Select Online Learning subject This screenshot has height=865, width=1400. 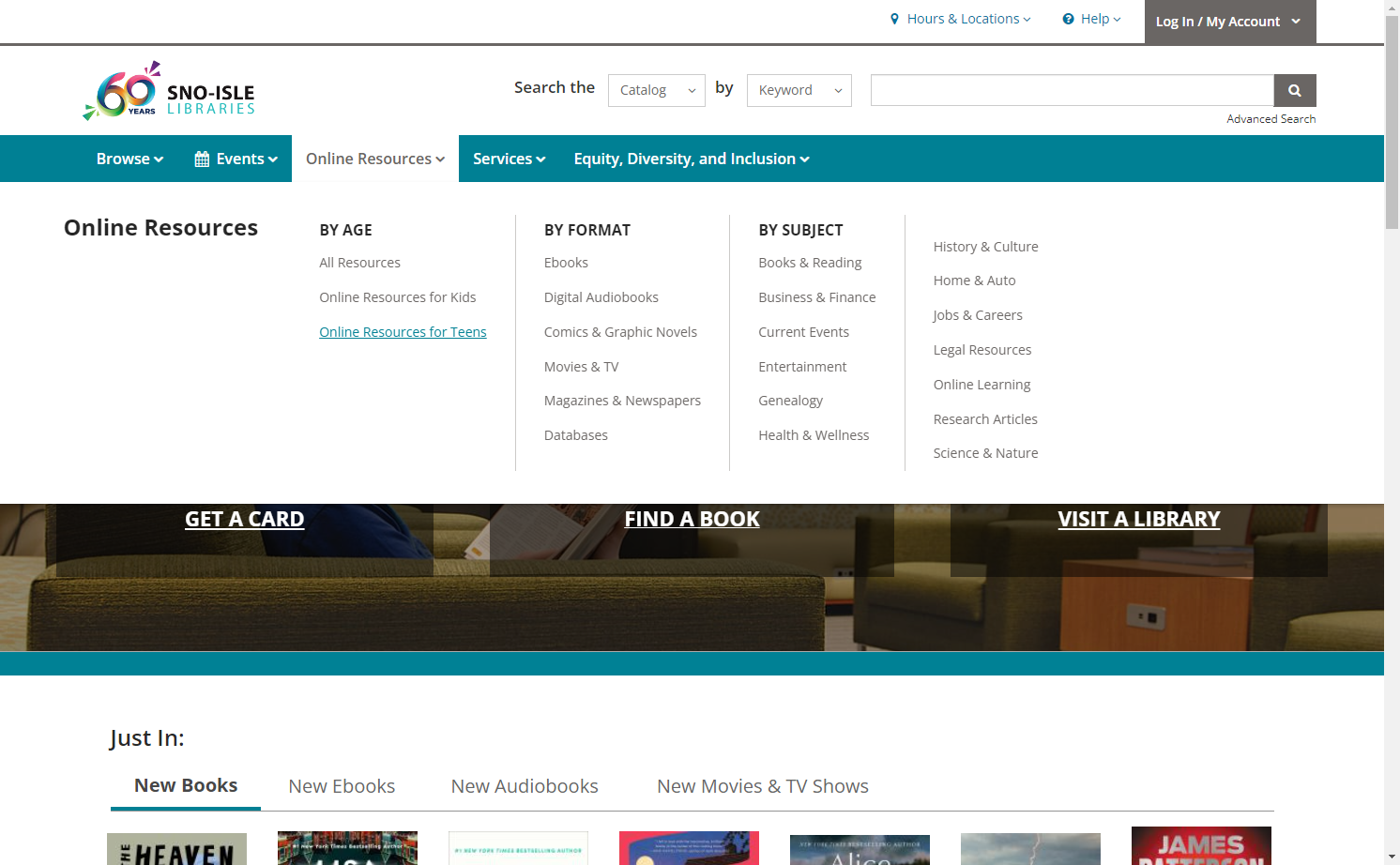tap(982, 385)
